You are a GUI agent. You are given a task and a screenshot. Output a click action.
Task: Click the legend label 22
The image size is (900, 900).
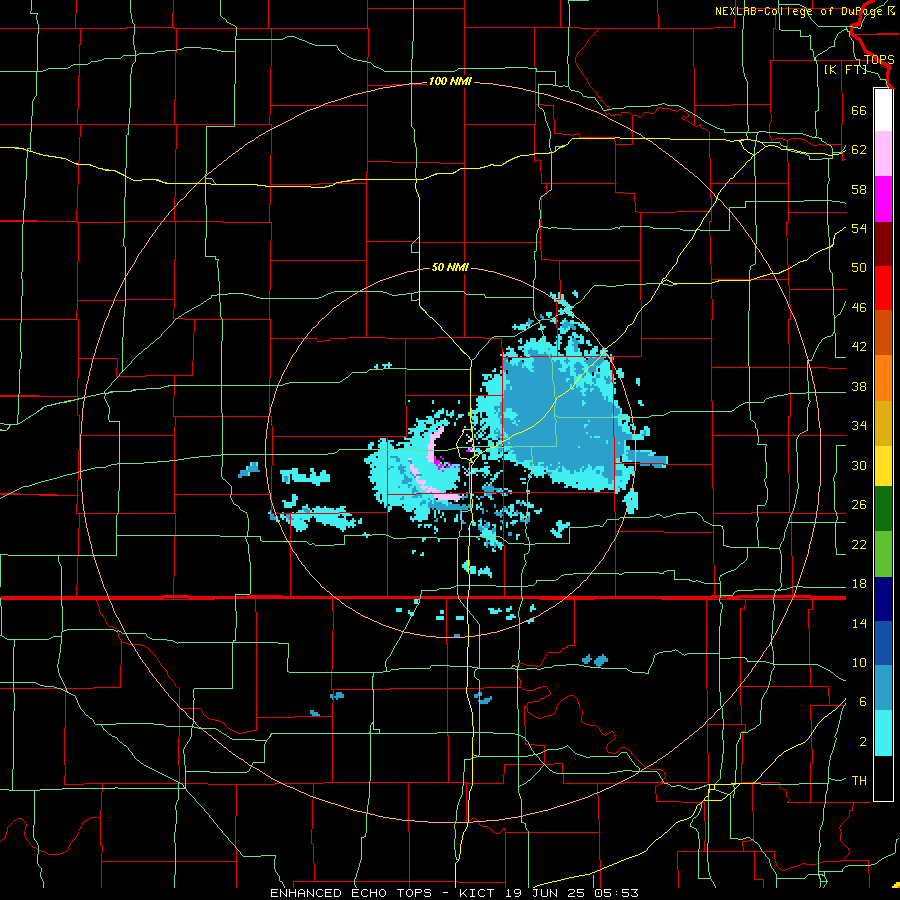[x=859, y=545]
